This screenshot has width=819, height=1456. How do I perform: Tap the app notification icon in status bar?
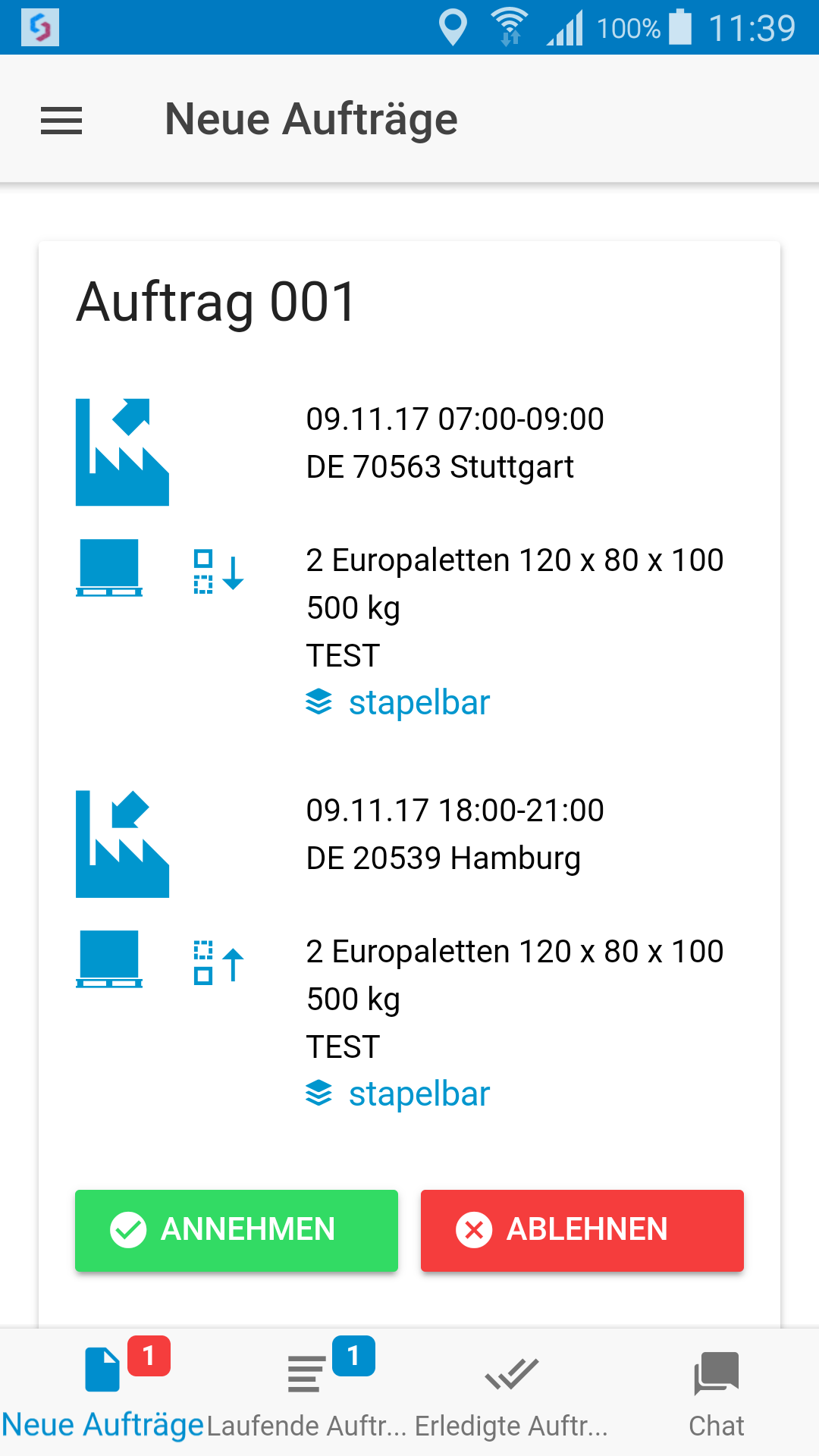[x=40, y=27]
